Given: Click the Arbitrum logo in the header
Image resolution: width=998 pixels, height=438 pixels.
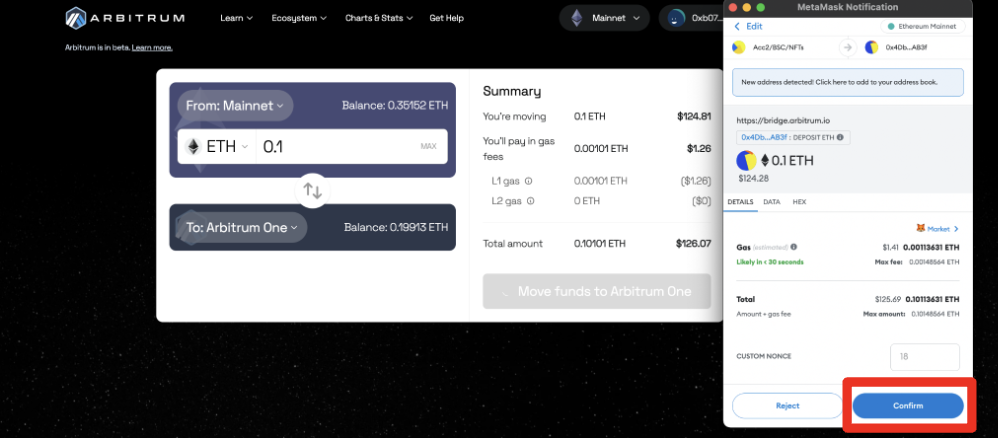Looking at the screenshot, I should (x=125, y=18).
